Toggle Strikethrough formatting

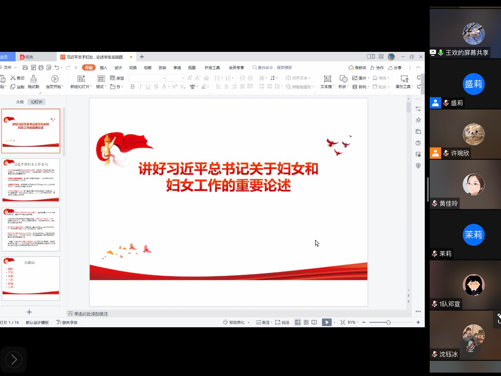point(156,87)
